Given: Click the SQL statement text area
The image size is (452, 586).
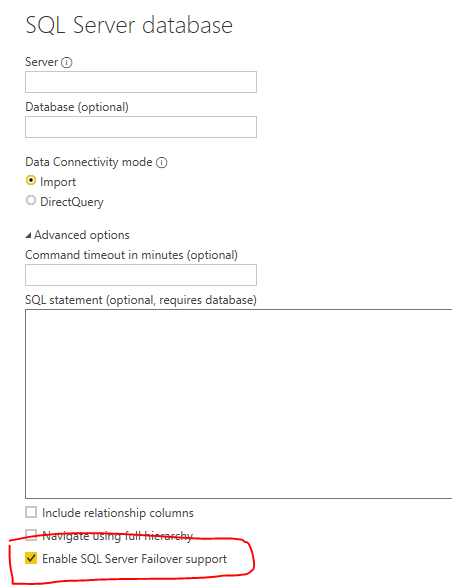Looking at the screenshot, I should click(239, 404).
